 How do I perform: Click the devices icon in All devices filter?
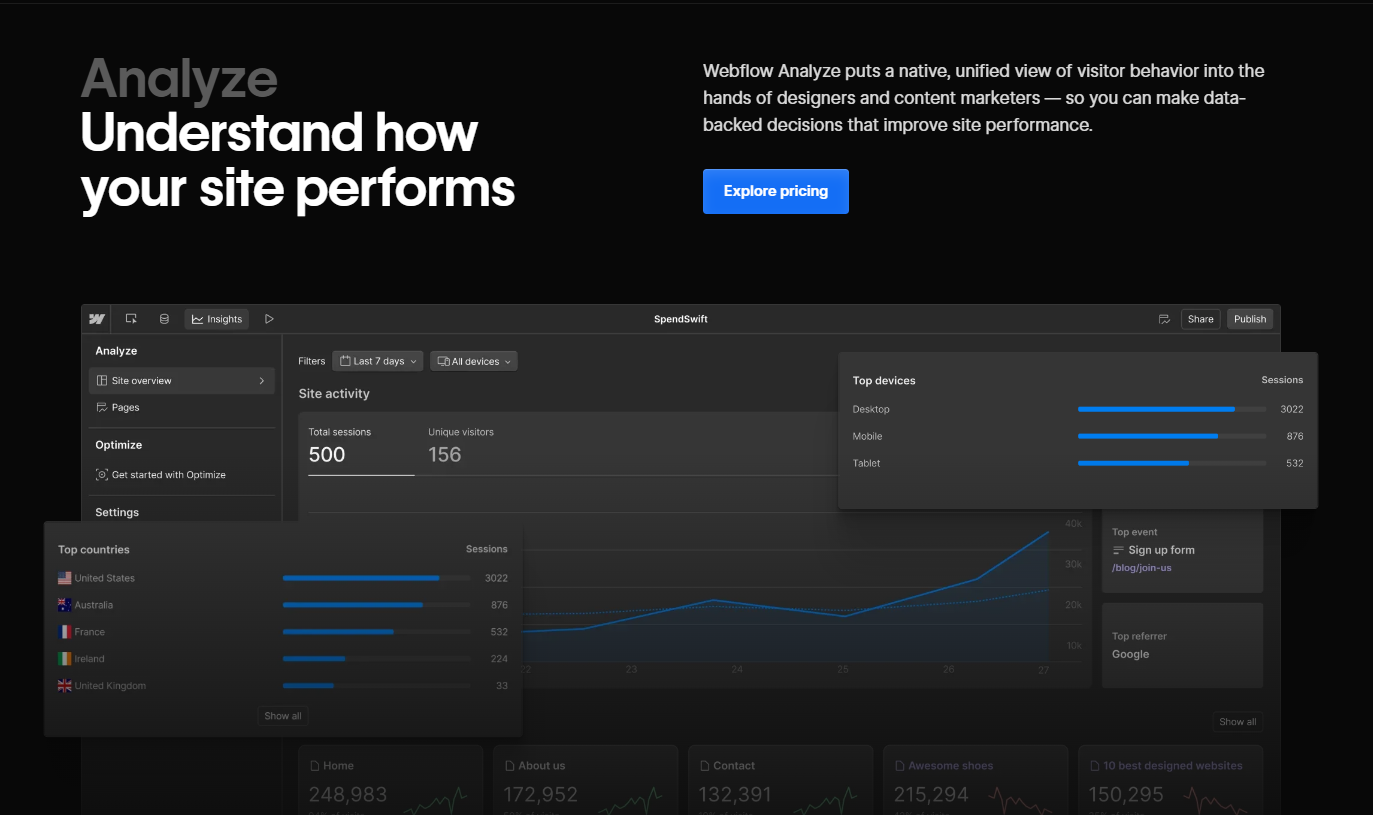coord(443,361)
